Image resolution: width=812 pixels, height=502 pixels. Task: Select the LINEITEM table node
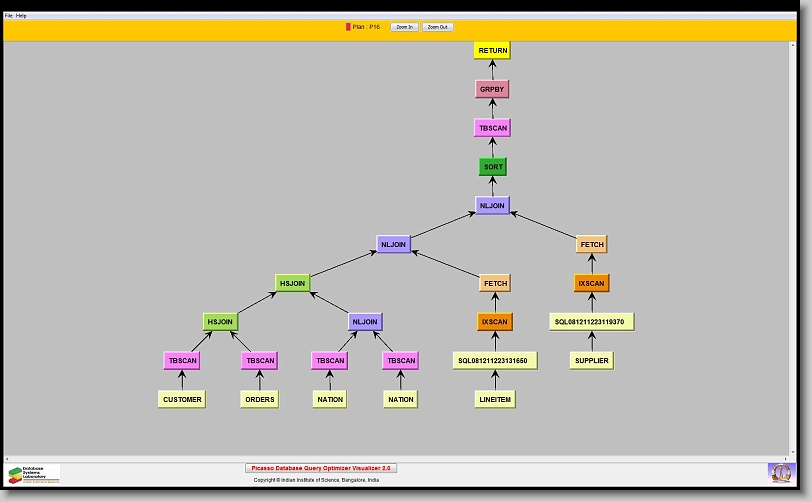pyautogui.click(x=494, y=399)
